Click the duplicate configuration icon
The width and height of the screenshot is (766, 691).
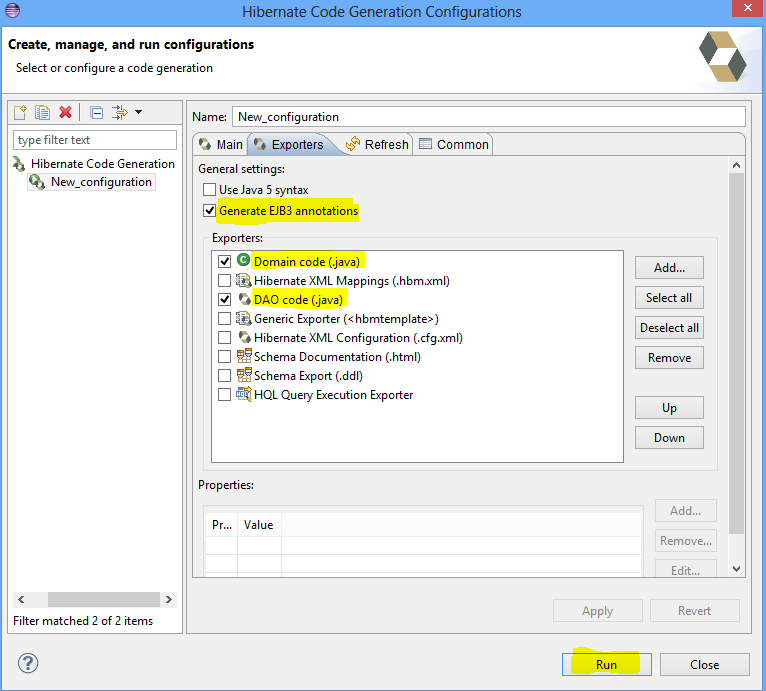coord(43,112)
